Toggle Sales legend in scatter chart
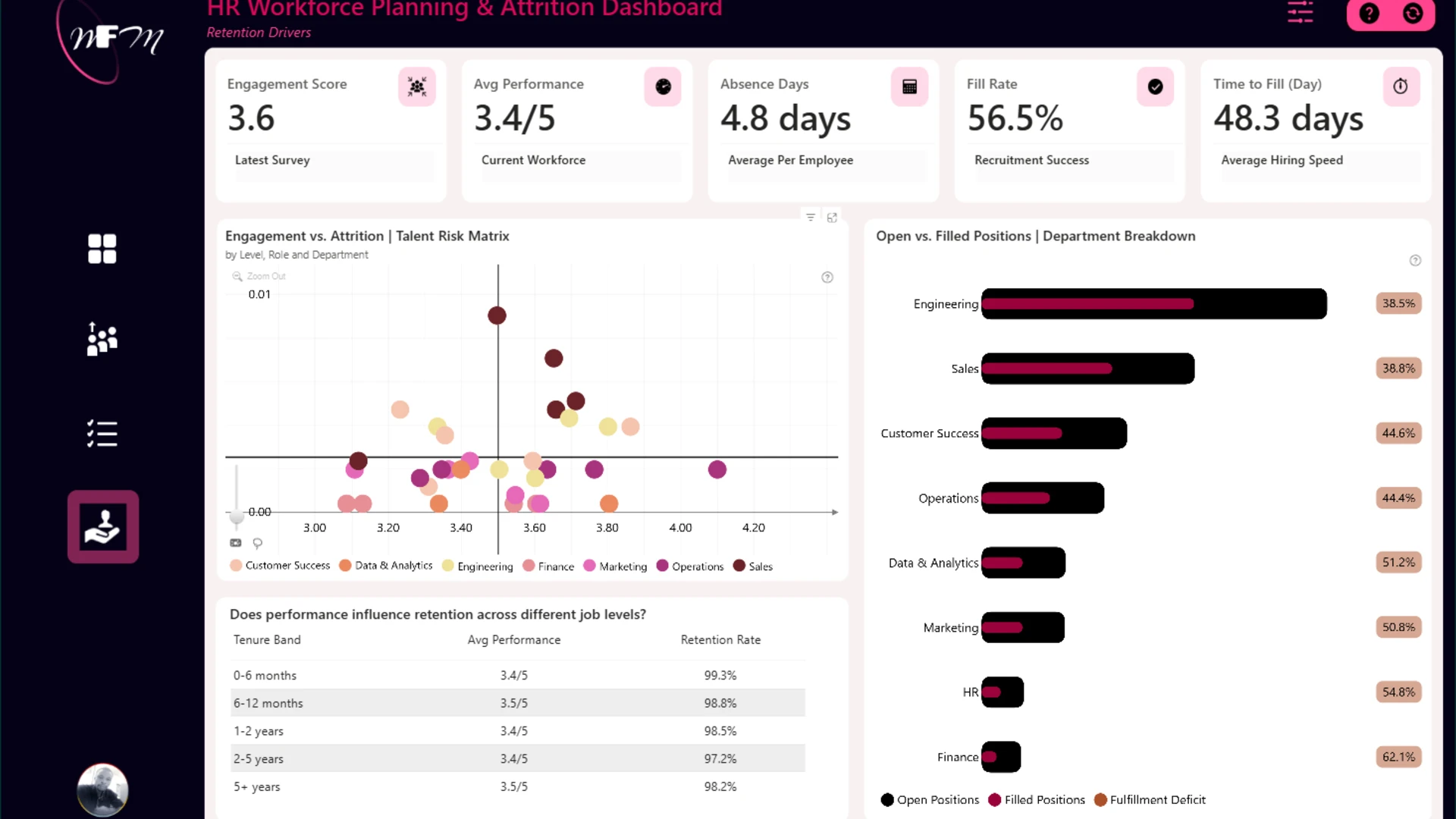The width and height of the screenshot is (1456, 819). [753, 566]
